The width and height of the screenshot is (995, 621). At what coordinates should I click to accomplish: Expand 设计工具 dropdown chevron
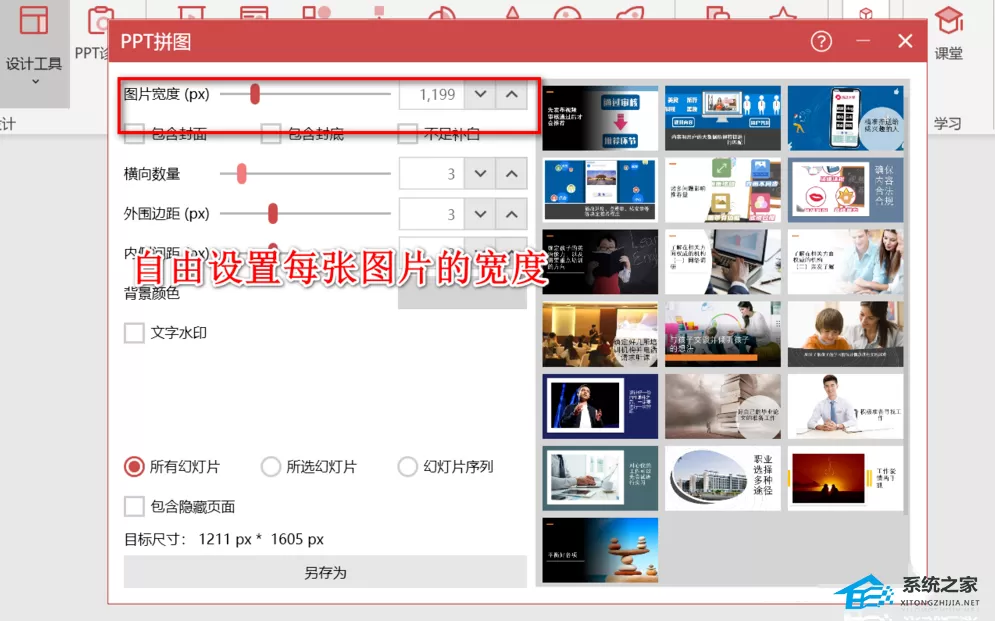(x=36, y=81)
